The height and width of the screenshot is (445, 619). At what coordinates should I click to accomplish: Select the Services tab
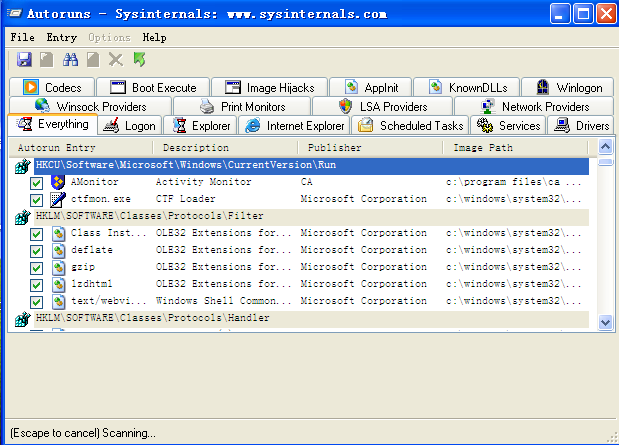click(x=508, y=126)
